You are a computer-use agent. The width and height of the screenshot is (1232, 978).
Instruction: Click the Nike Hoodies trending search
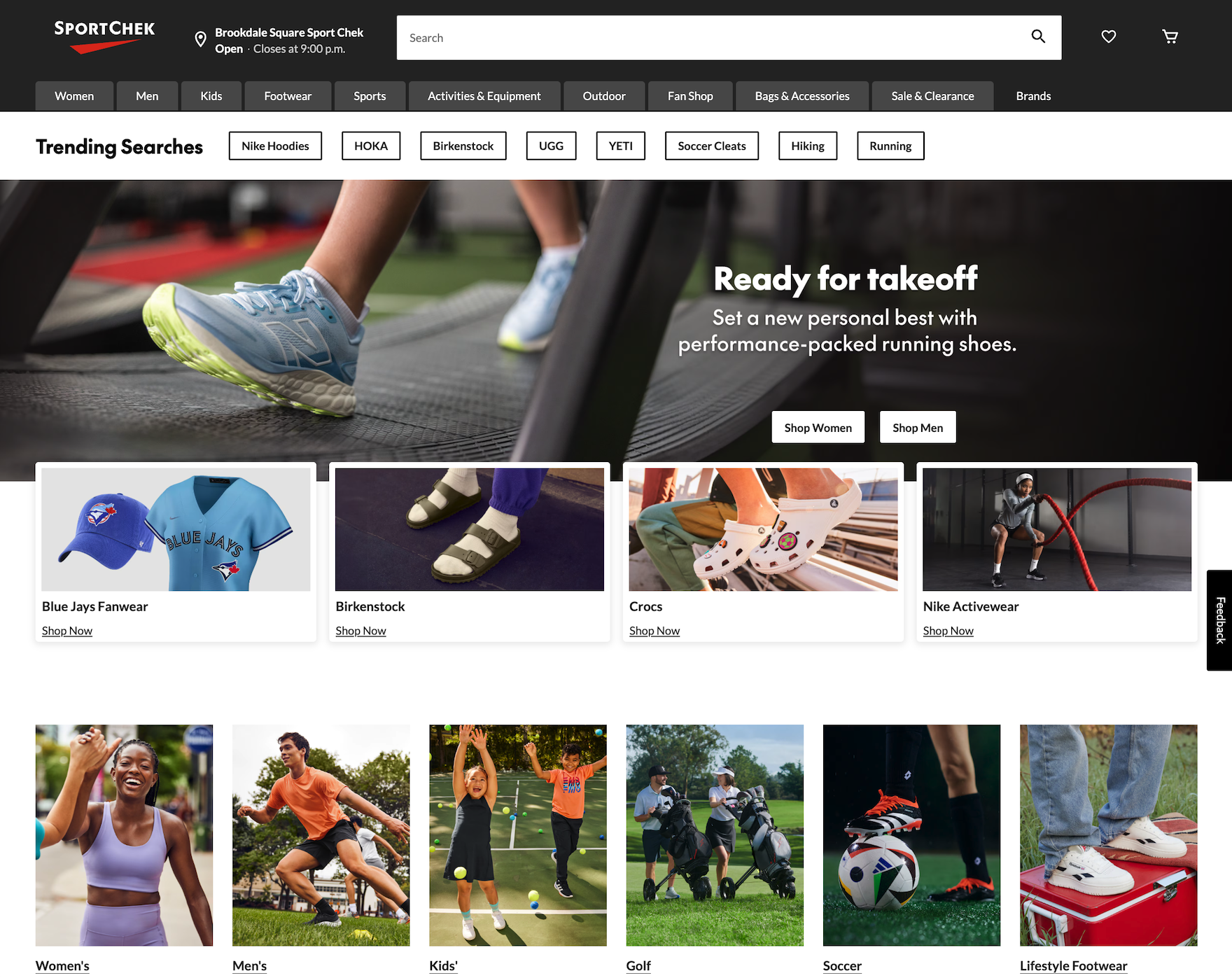(x=275, y=146)
